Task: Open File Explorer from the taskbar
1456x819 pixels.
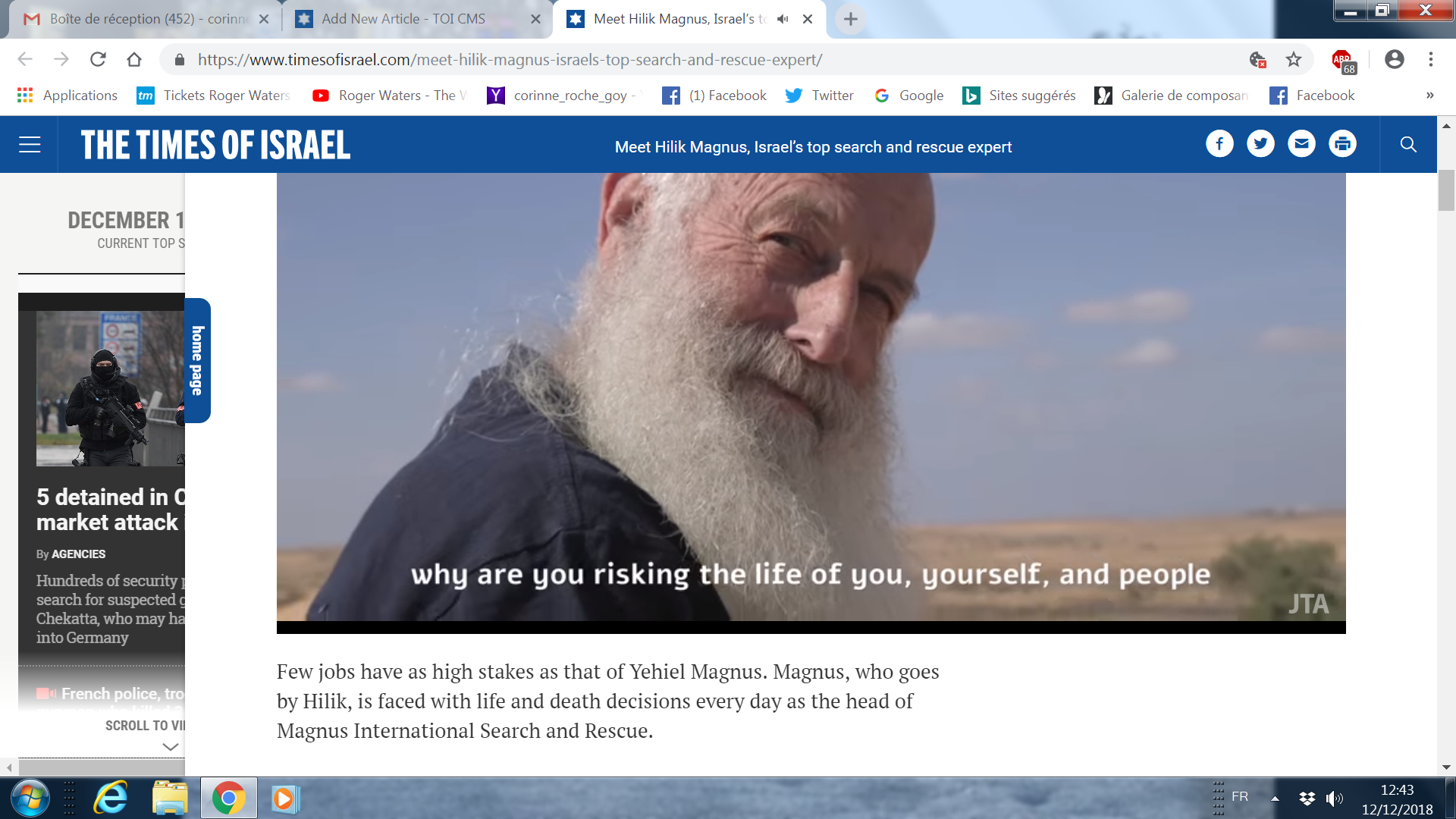Action: tap(170, 799)
